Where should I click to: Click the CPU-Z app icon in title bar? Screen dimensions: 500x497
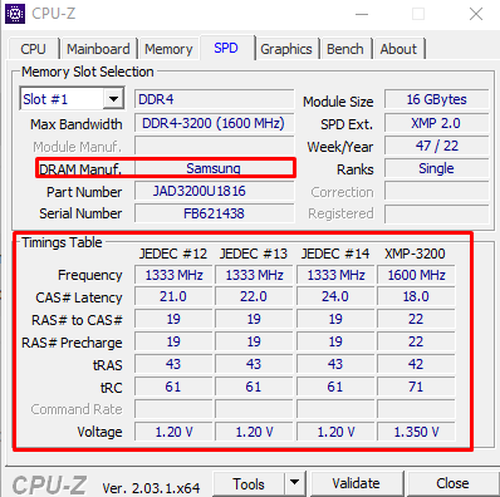(x=15, y=14)
